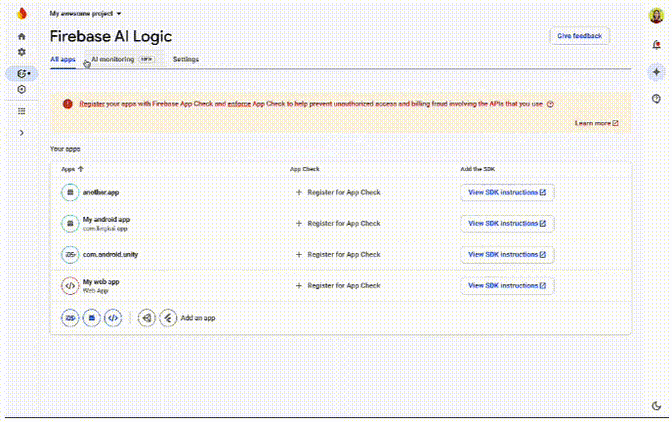Screen dimensions: 672x422
Task: Click the Firebase AI Logic page title
Action: [x=111, y=36]
